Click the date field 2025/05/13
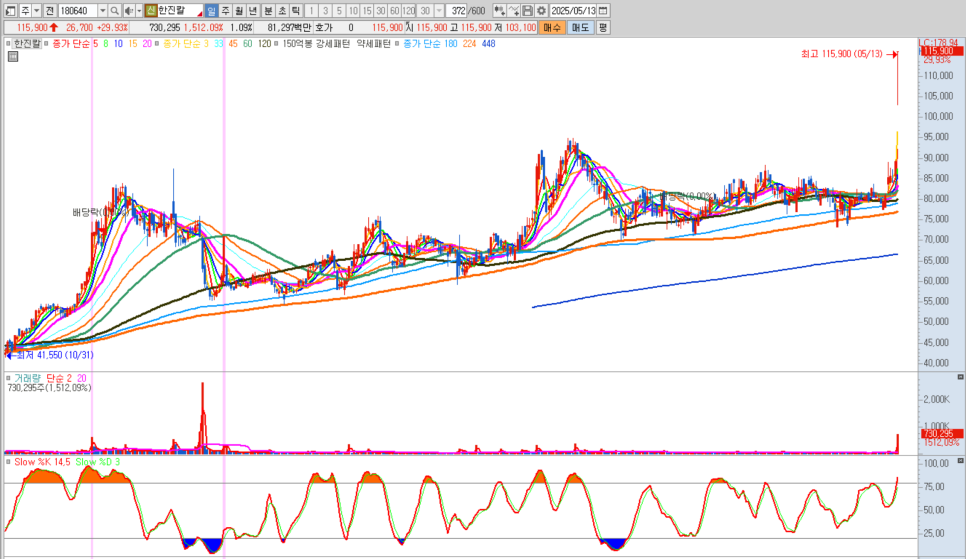Image resolution: width=966 pixels, height=559 pixels. (573, 10)
